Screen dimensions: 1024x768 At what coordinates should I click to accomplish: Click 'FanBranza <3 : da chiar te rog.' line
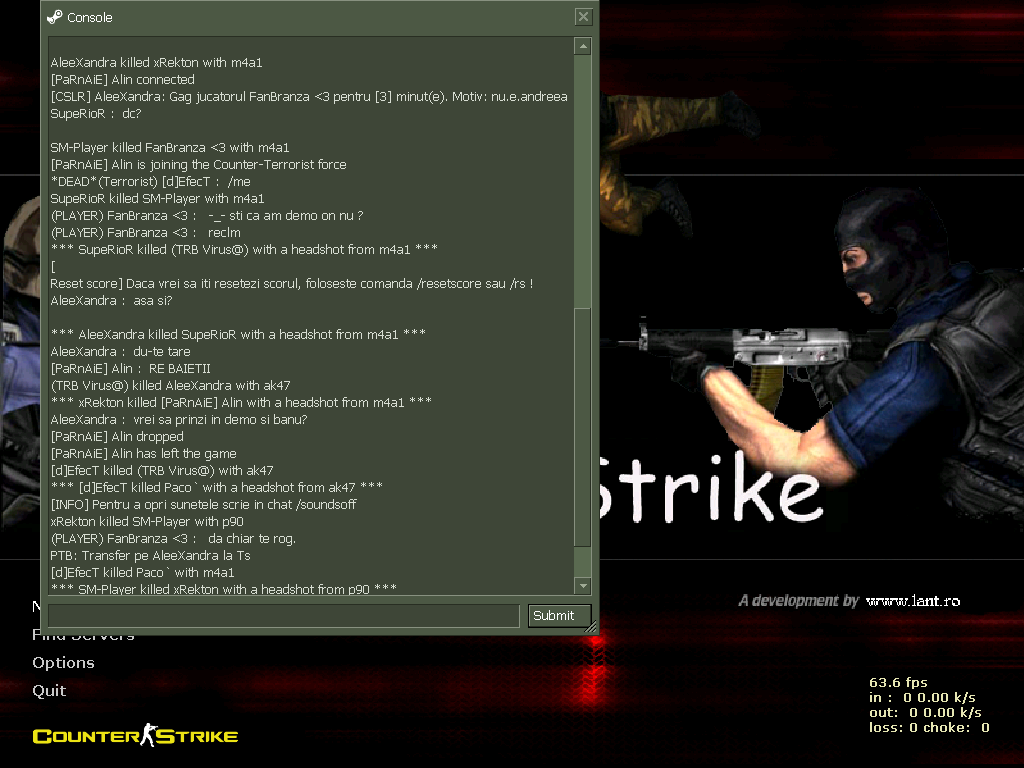[x=173, y=538]
